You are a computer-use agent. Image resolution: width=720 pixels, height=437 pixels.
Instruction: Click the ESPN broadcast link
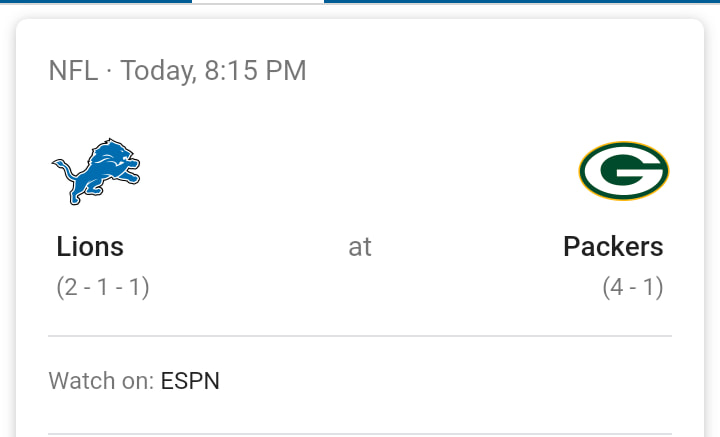point(190,381)
